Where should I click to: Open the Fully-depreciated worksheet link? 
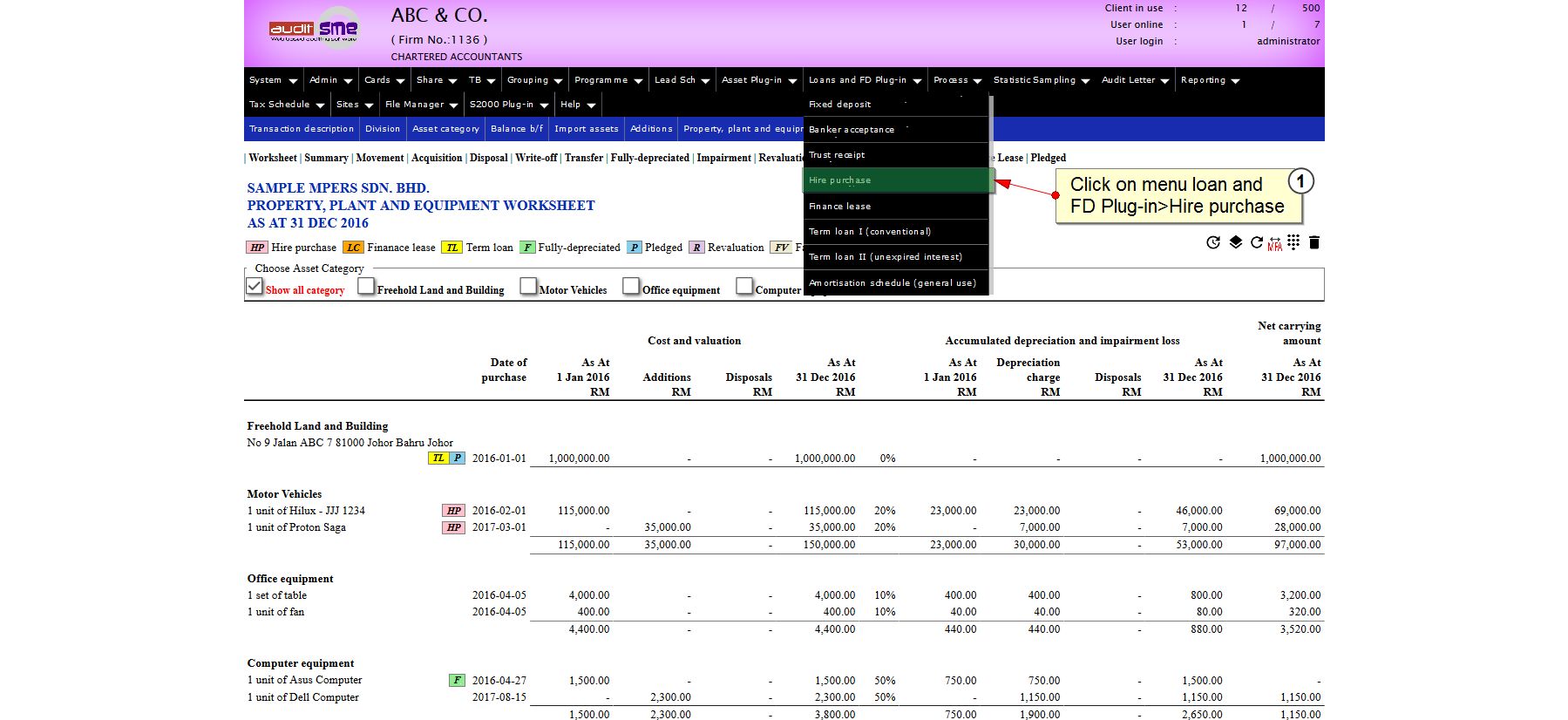point(649,158)
